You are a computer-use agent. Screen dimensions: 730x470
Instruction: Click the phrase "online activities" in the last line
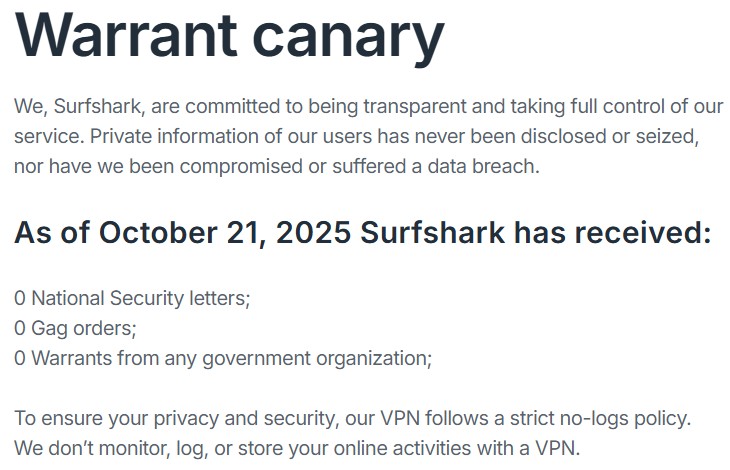(407, 446)
